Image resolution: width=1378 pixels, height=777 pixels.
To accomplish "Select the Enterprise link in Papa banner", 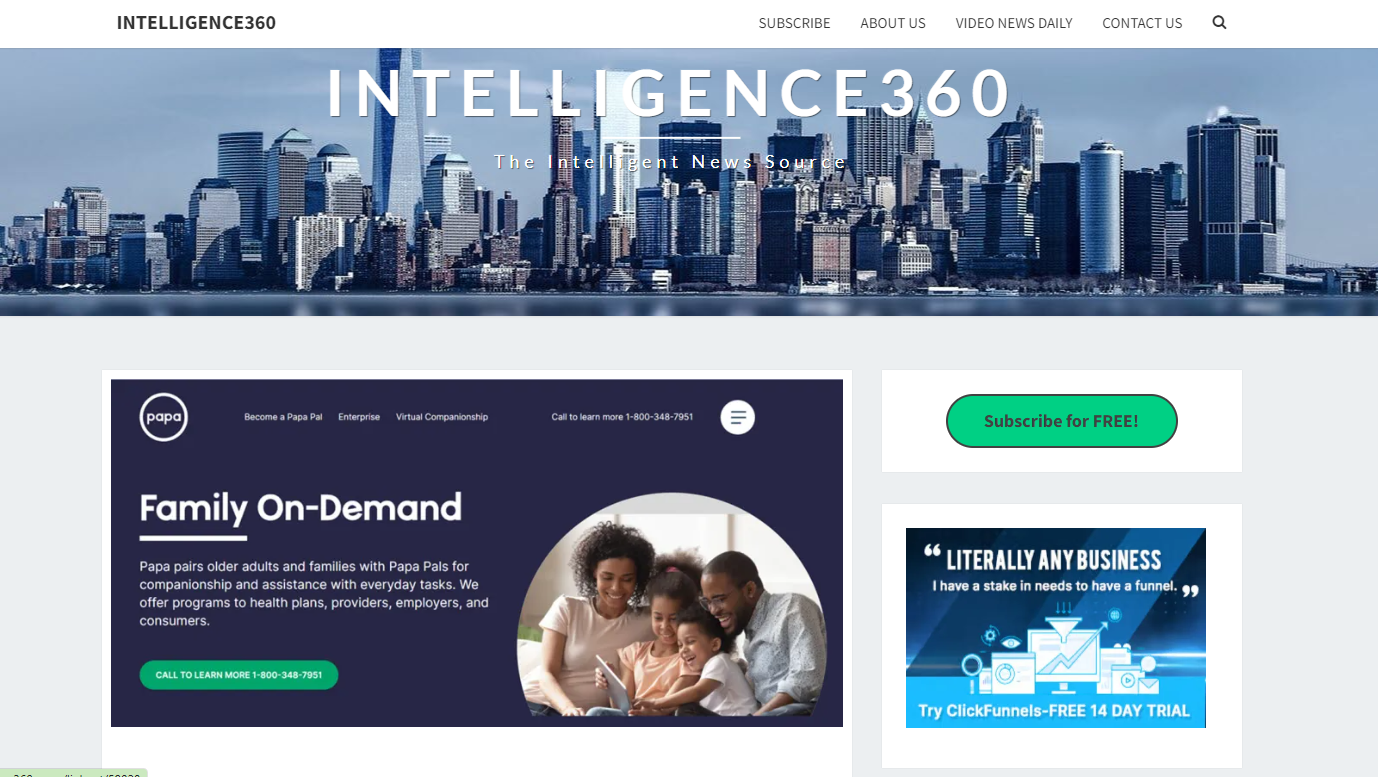I will pyautogui.click(x=359, y=417).
